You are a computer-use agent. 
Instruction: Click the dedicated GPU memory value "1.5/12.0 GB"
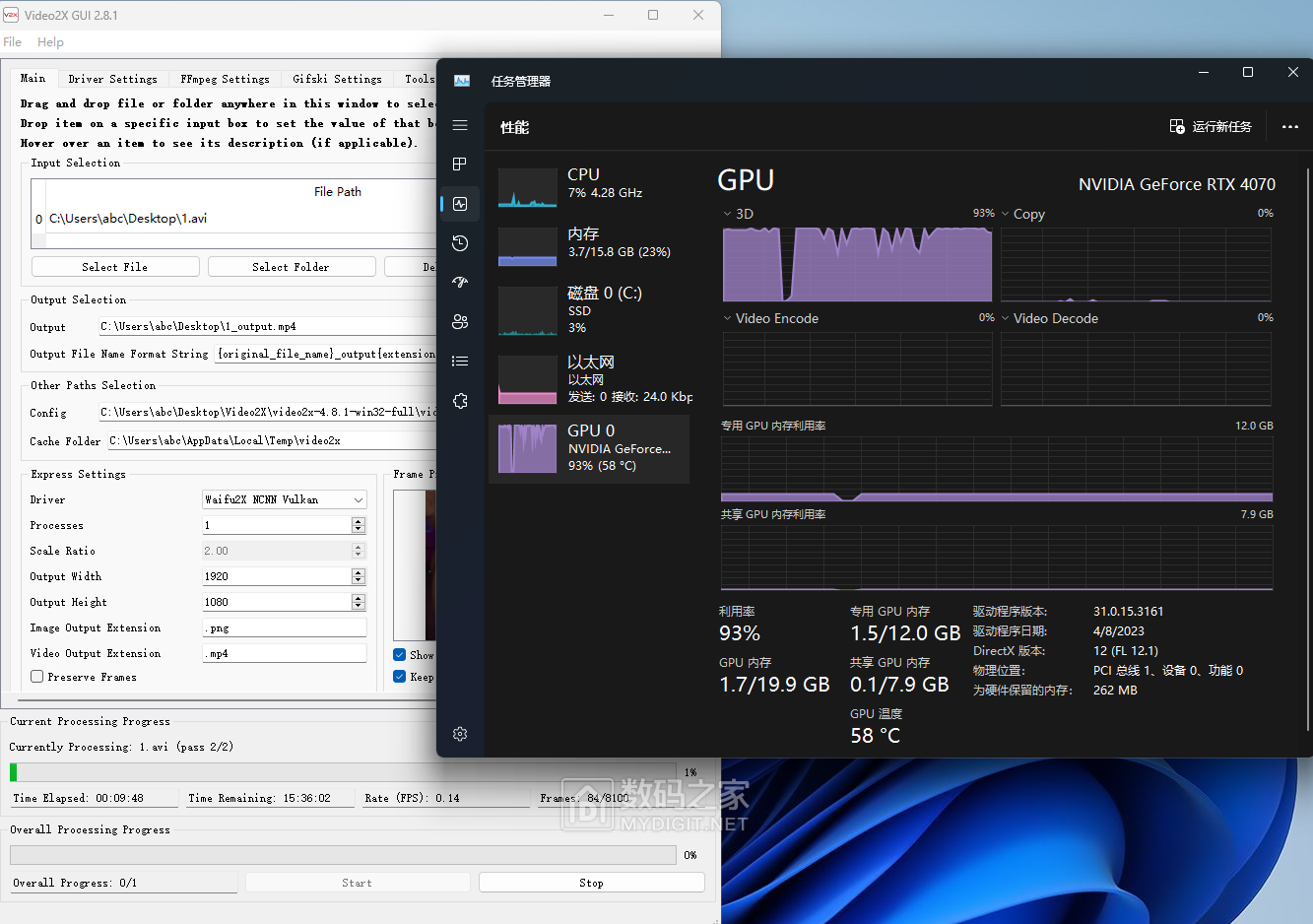tap(905, 633)
